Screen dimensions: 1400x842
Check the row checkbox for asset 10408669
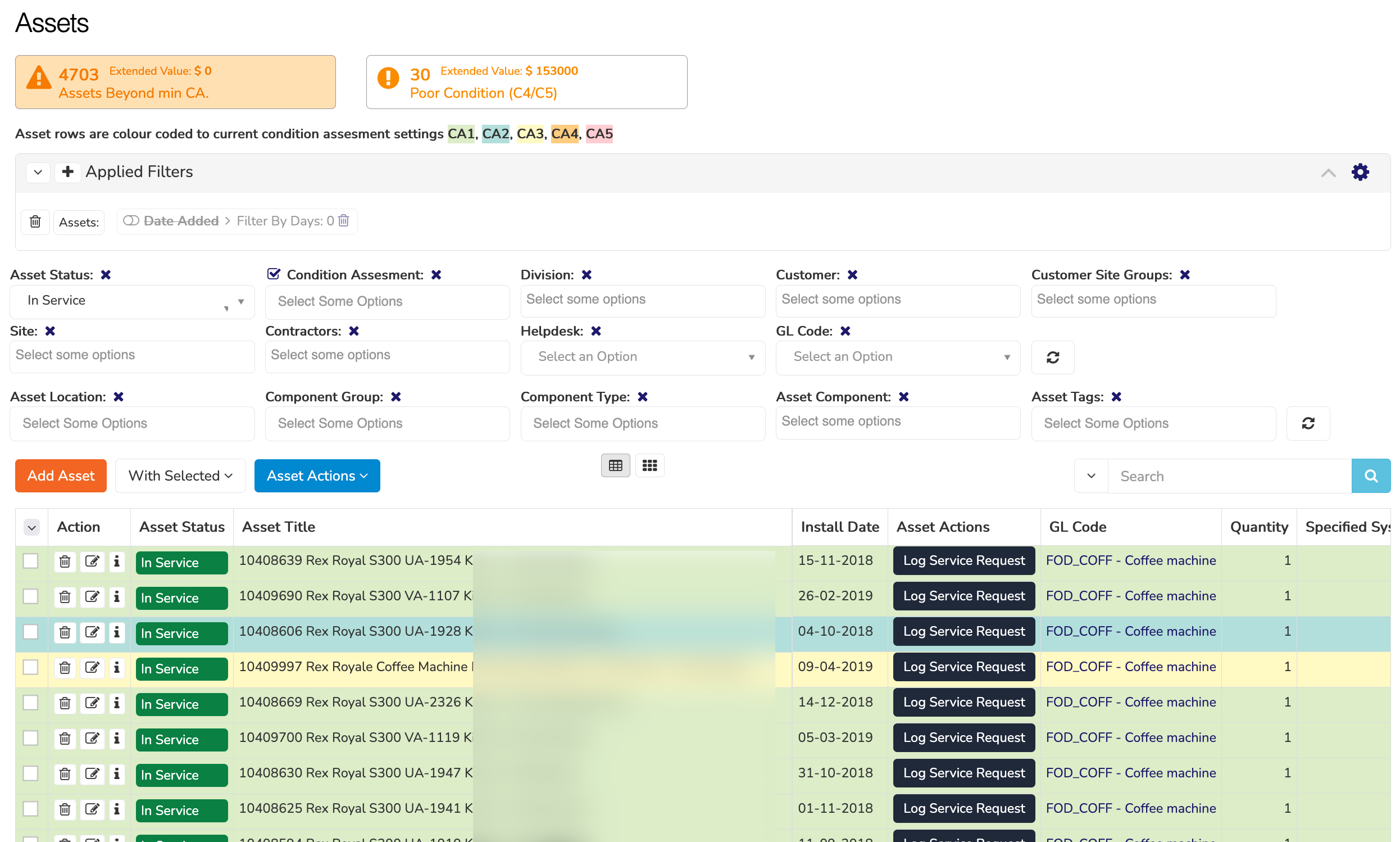(x=31, y=703)
